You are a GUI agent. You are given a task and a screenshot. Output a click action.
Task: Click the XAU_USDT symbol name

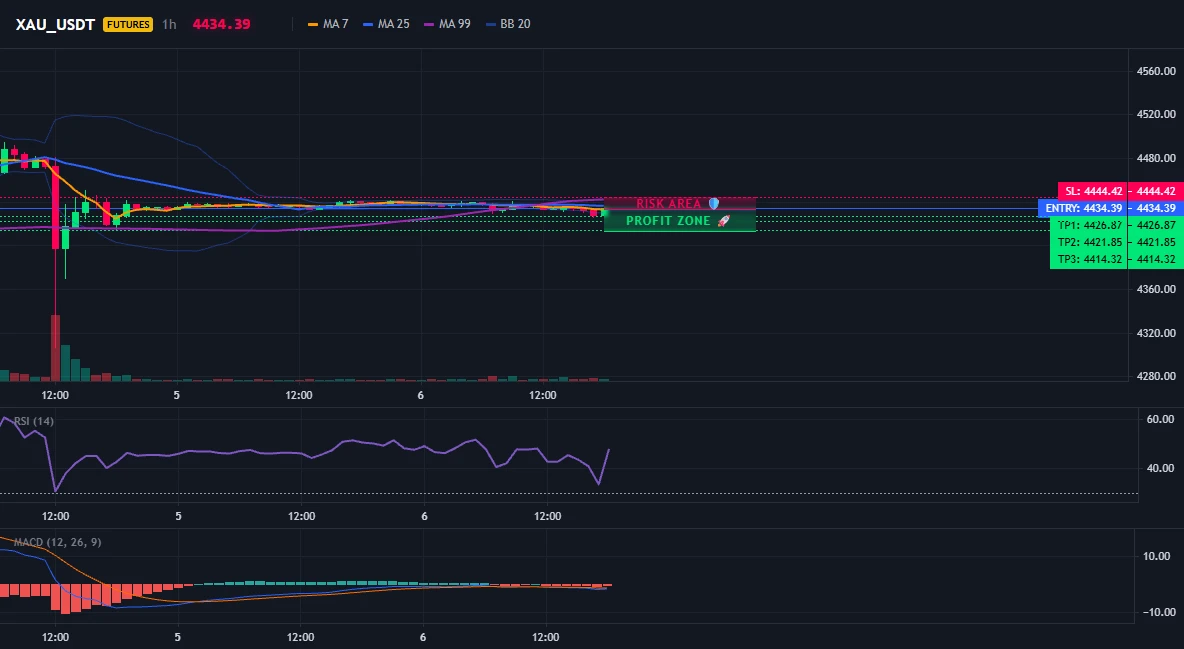coord(55,24)
